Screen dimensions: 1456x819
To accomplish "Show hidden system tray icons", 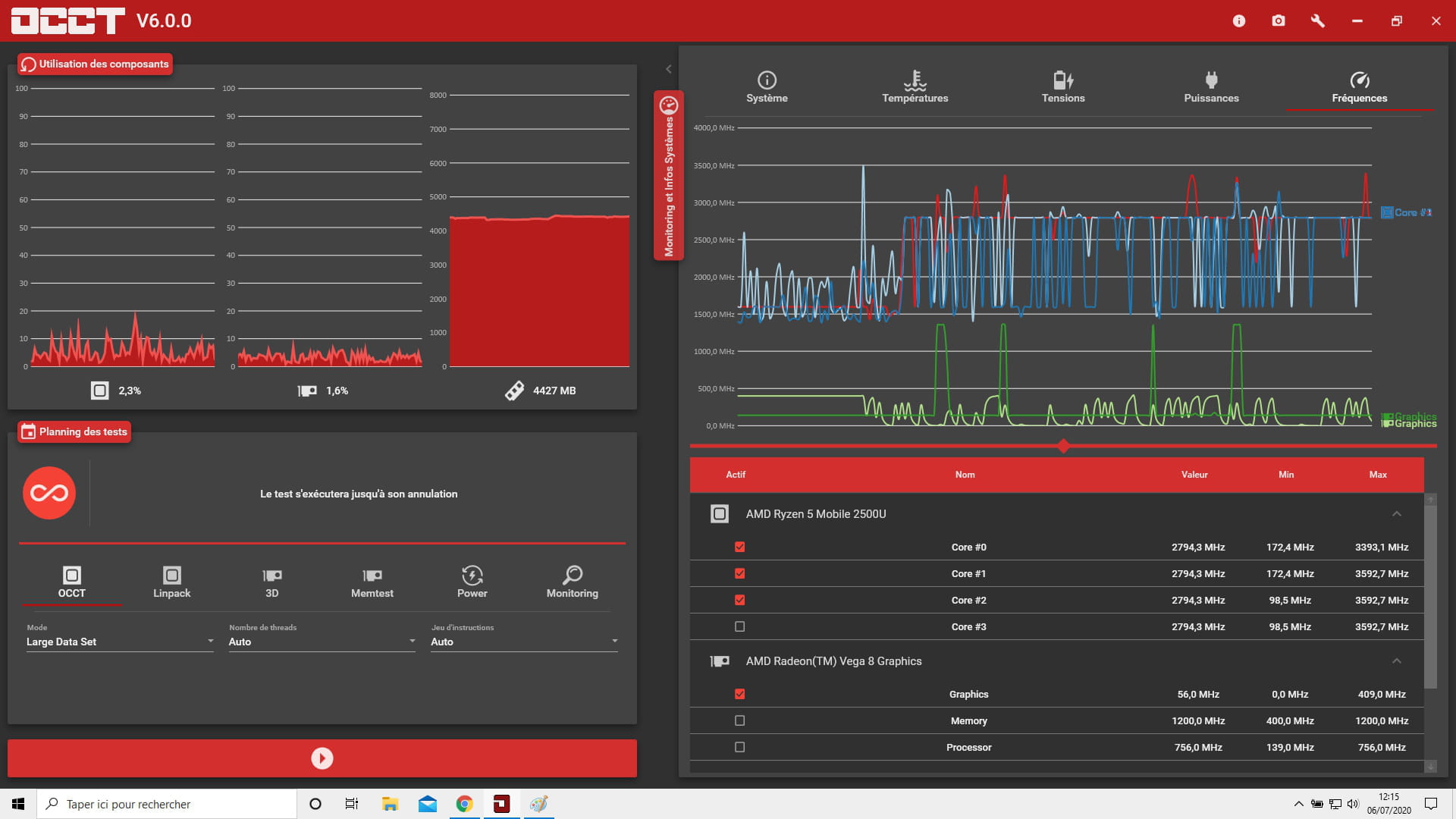I will (x=1298, y=804).
